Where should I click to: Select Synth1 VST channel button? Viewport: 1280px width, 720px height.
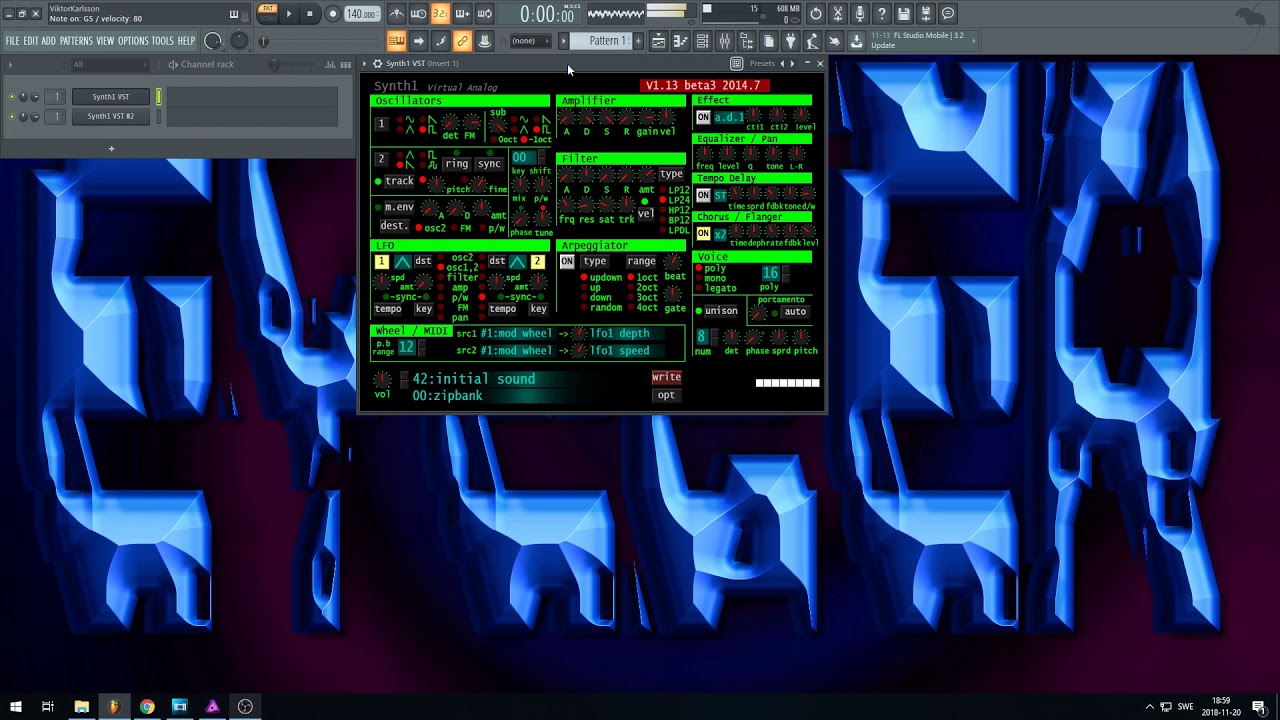(x=110, y=97)
